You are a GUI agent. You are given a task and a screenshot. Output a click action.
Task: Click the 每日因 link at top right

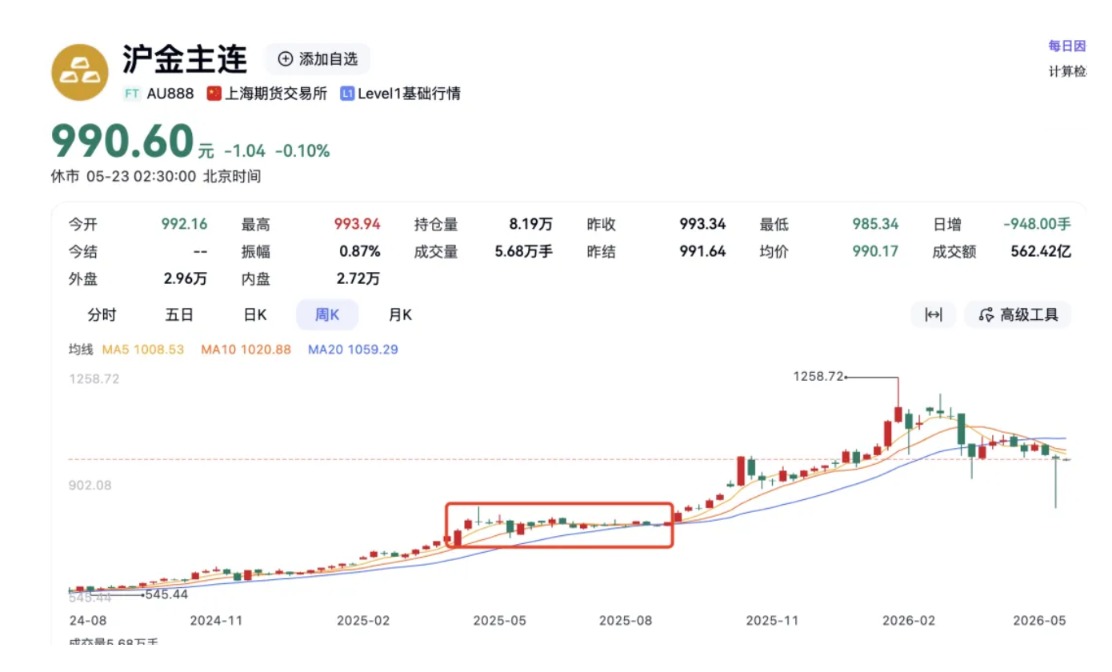1067,46
